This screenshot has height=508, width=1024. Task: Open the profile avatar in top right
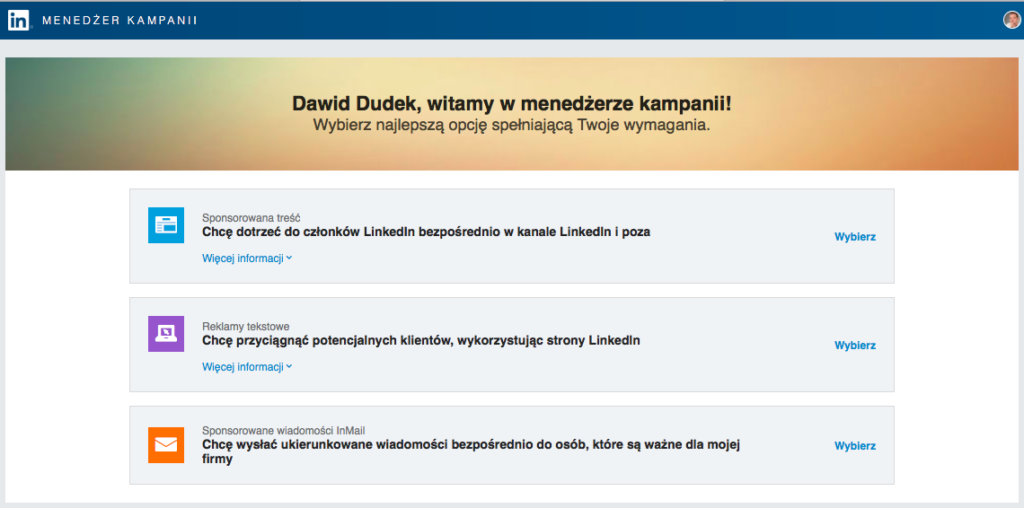click(1012, 19)
